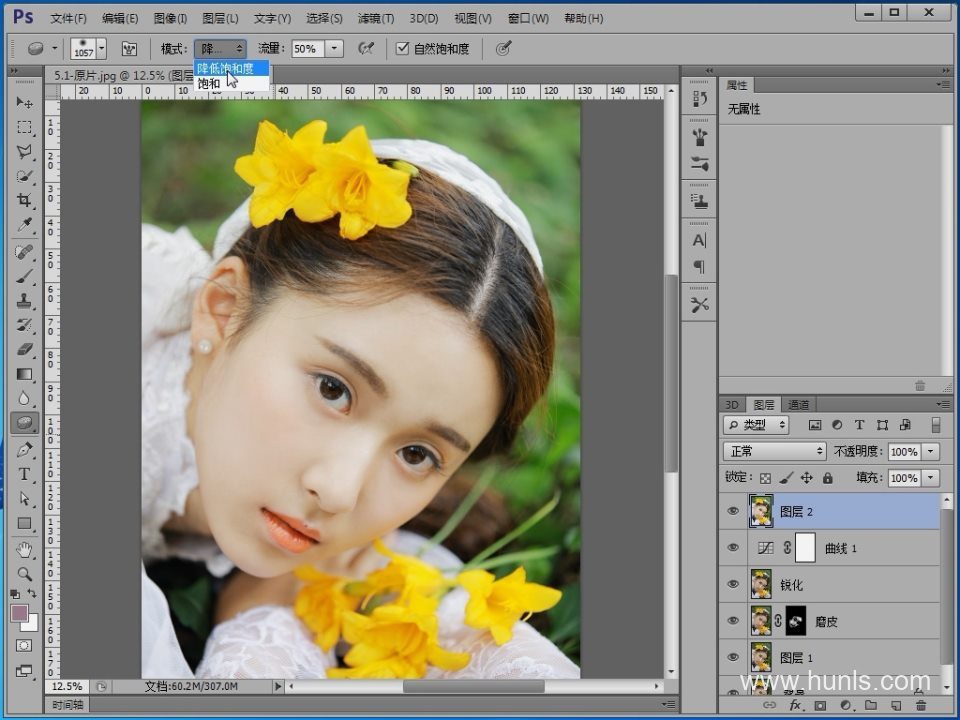Viewport: 960px width, 720px height.
Task: Change screen mode icon
Action: click(24, 671)
